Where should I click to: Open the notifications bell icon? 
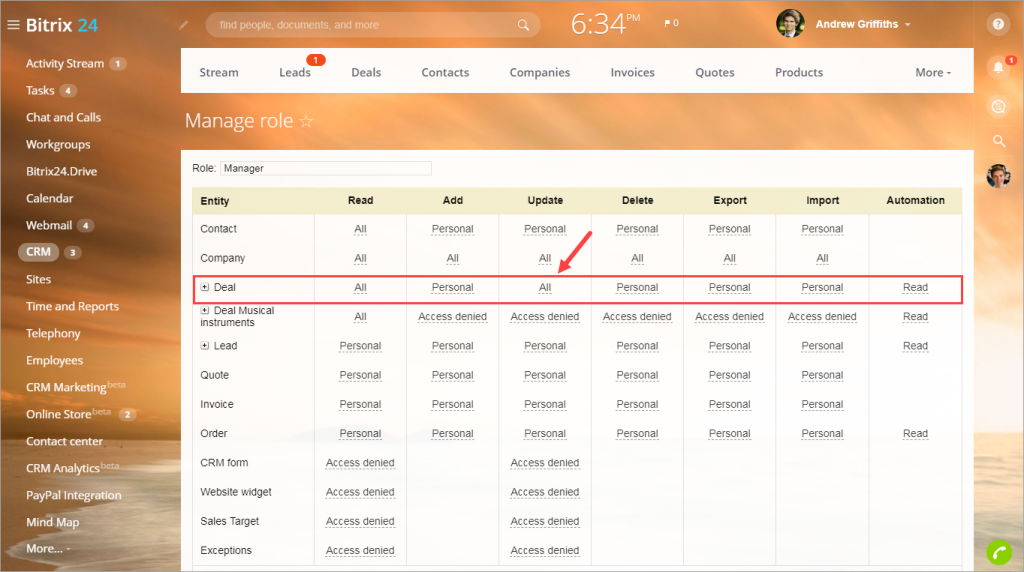pyautogui.click(x=998, y=67)
